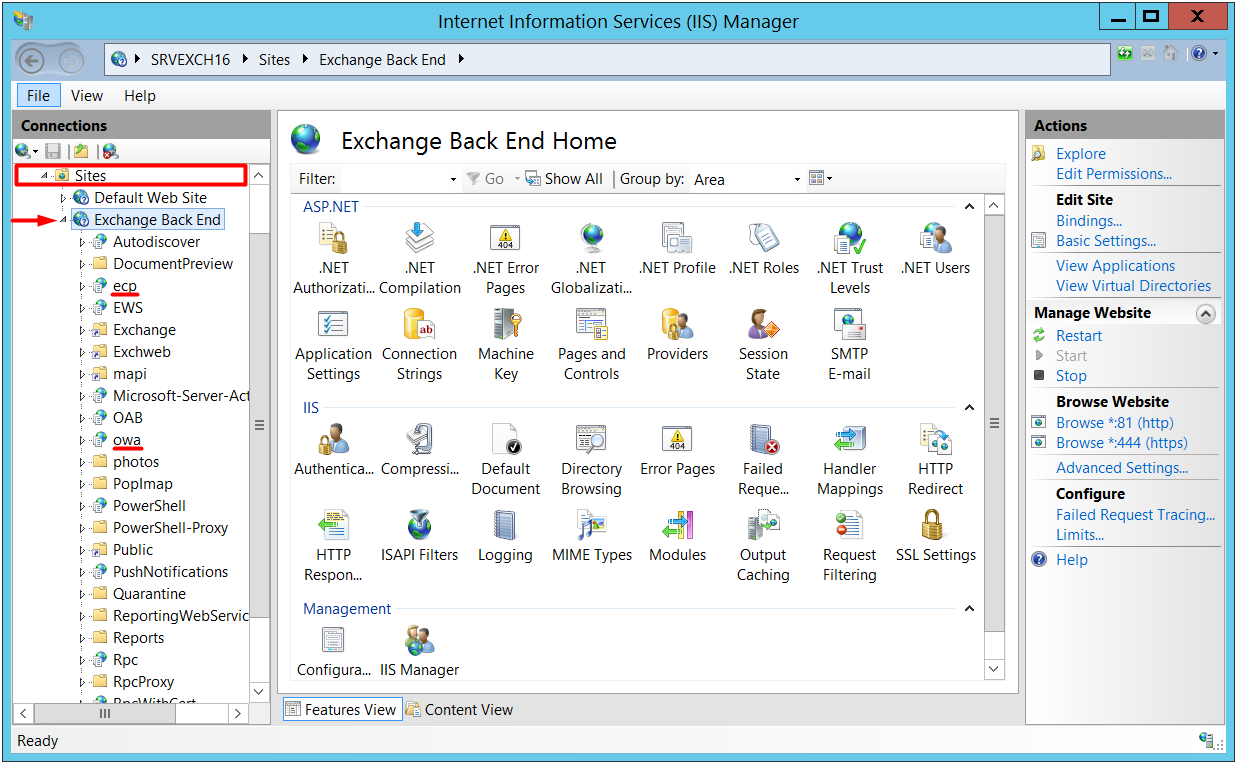1238x764 pixels.
Task: Open the File menu
Action: (x=38, y=96)
